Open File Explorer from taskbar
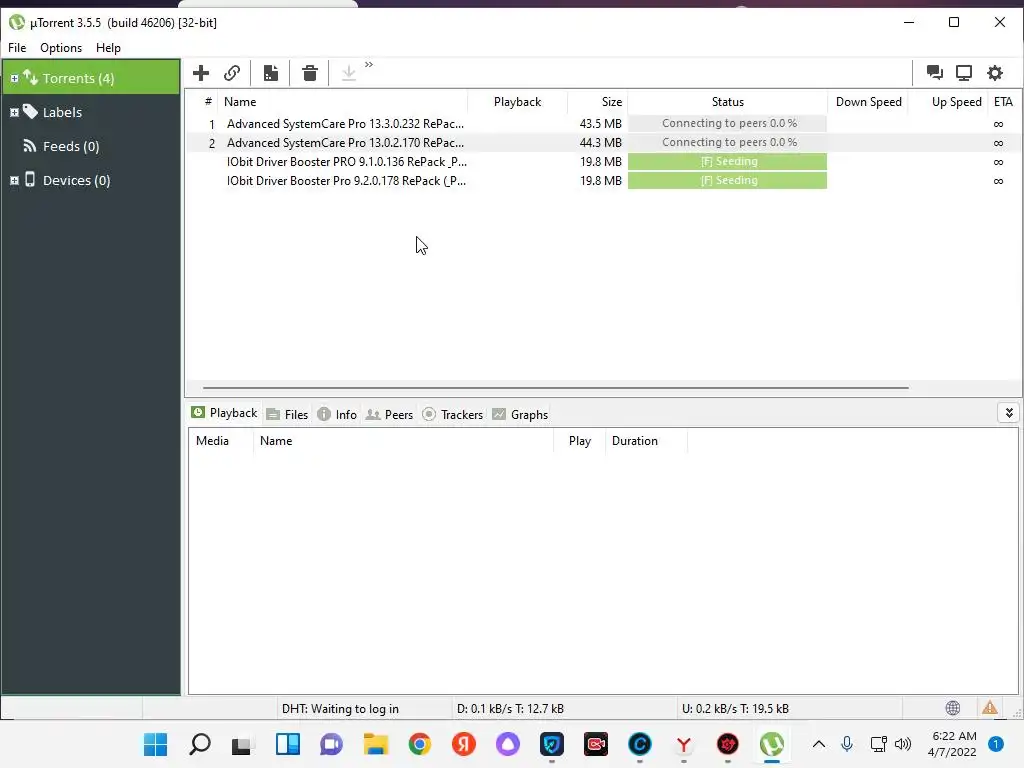 pos(376,744)
